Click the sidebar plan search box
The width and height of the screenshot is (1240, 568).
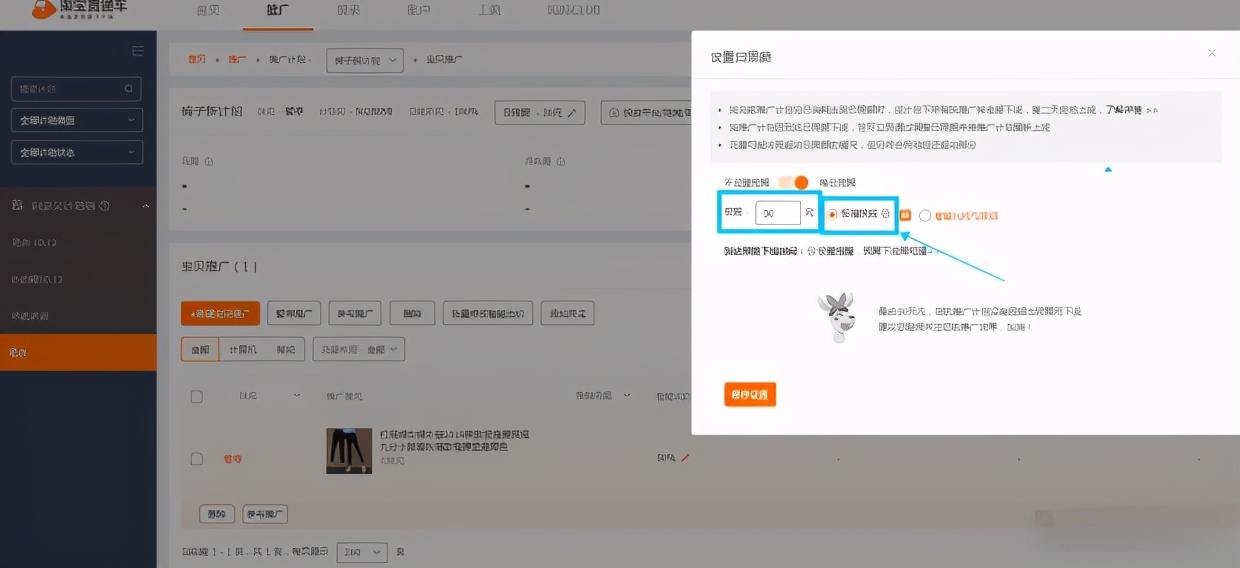point(76,89)
